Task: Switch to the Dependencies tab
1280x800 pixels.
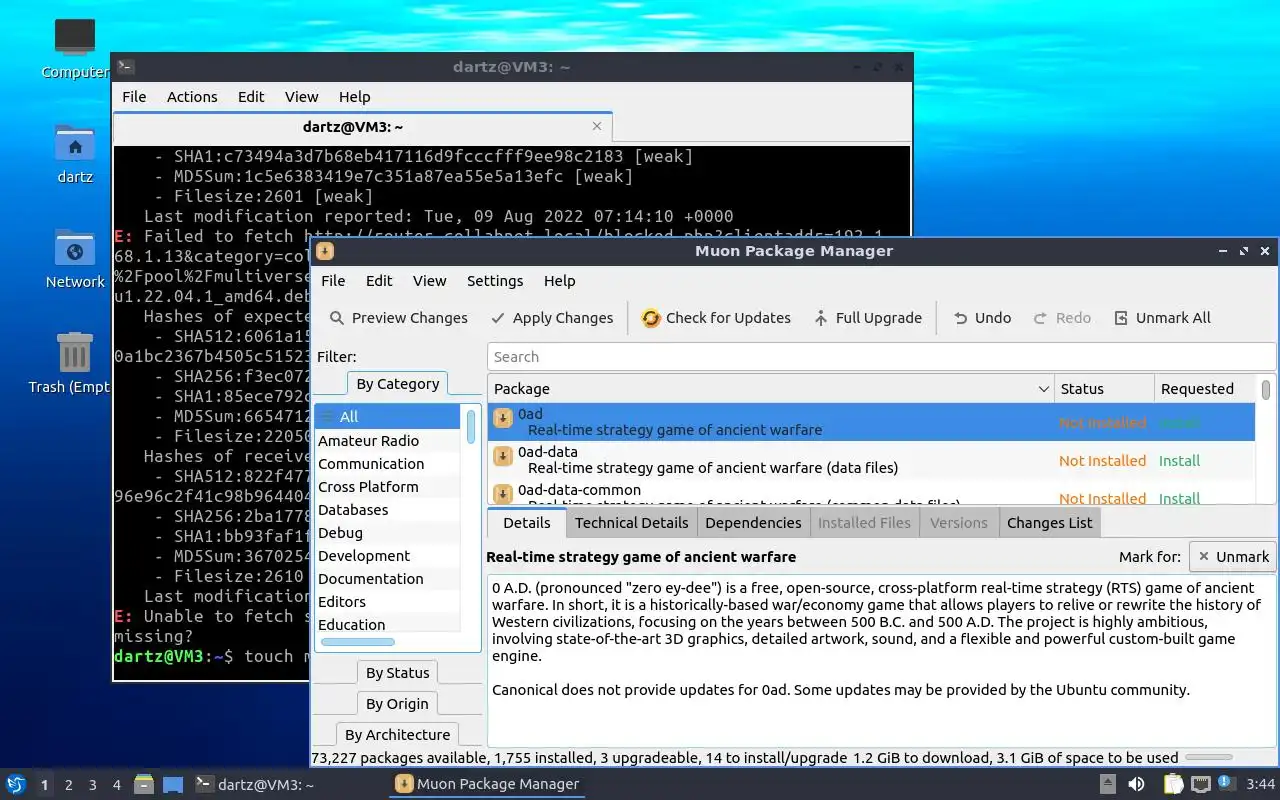Action: point(753,523)
